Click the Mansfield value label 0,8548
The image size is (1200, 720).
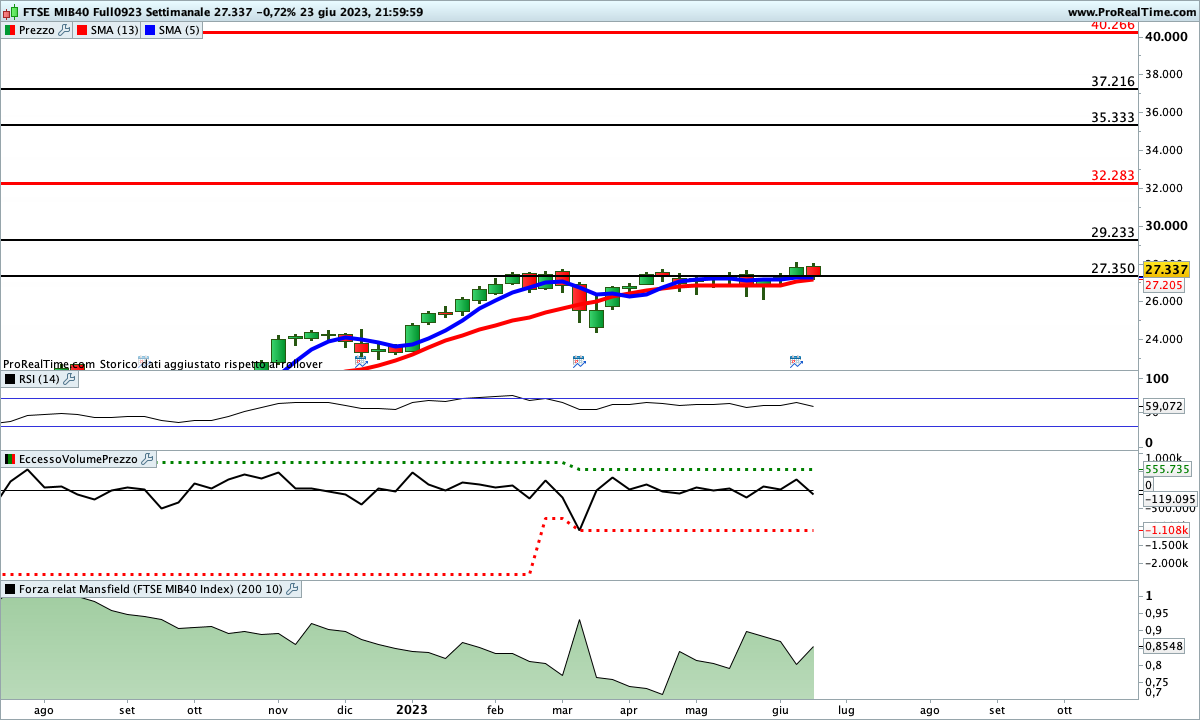pos(1164,646)
